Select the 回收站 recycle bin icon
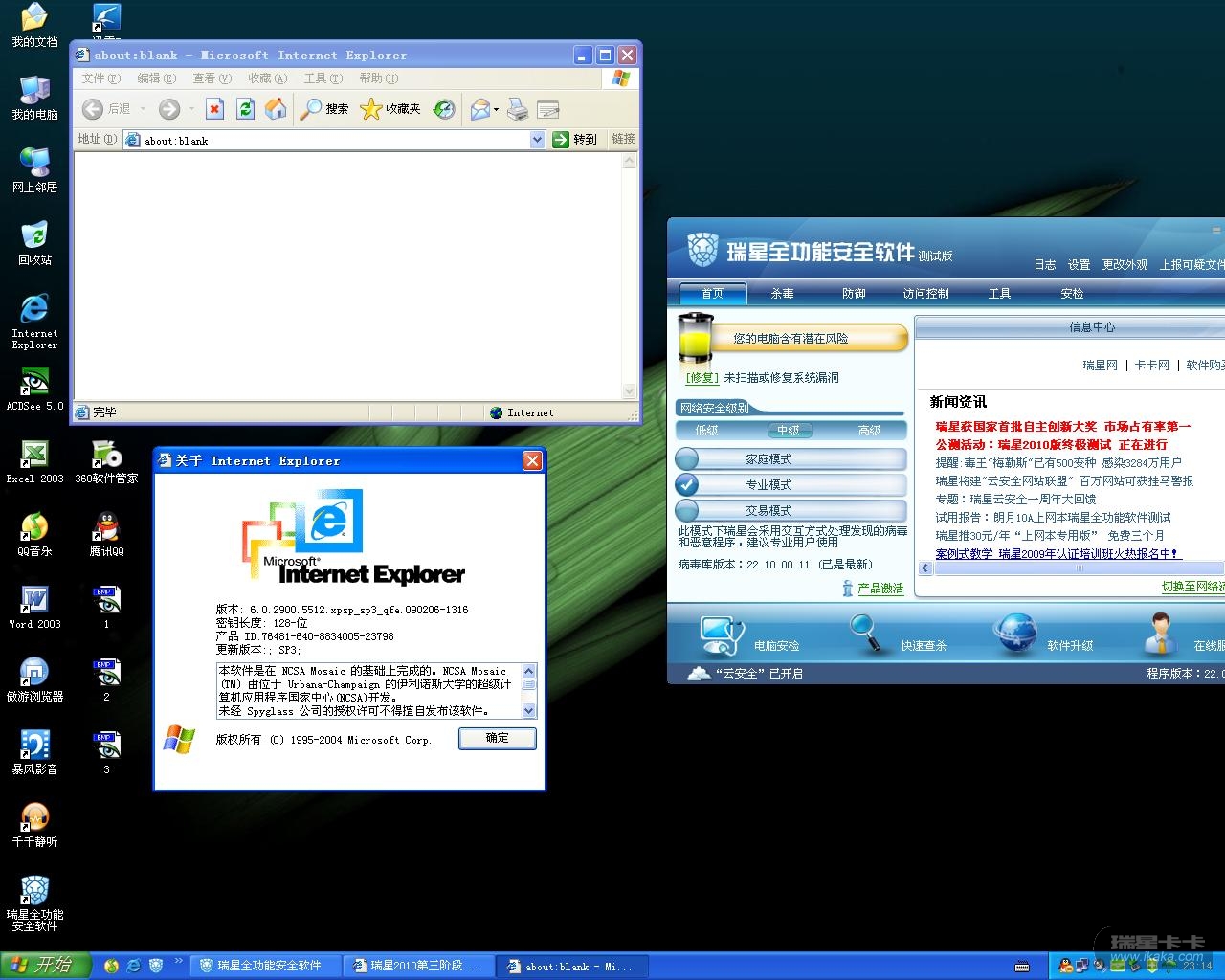Viewport: 1225px width, 980px height. (x=34, y=243)
